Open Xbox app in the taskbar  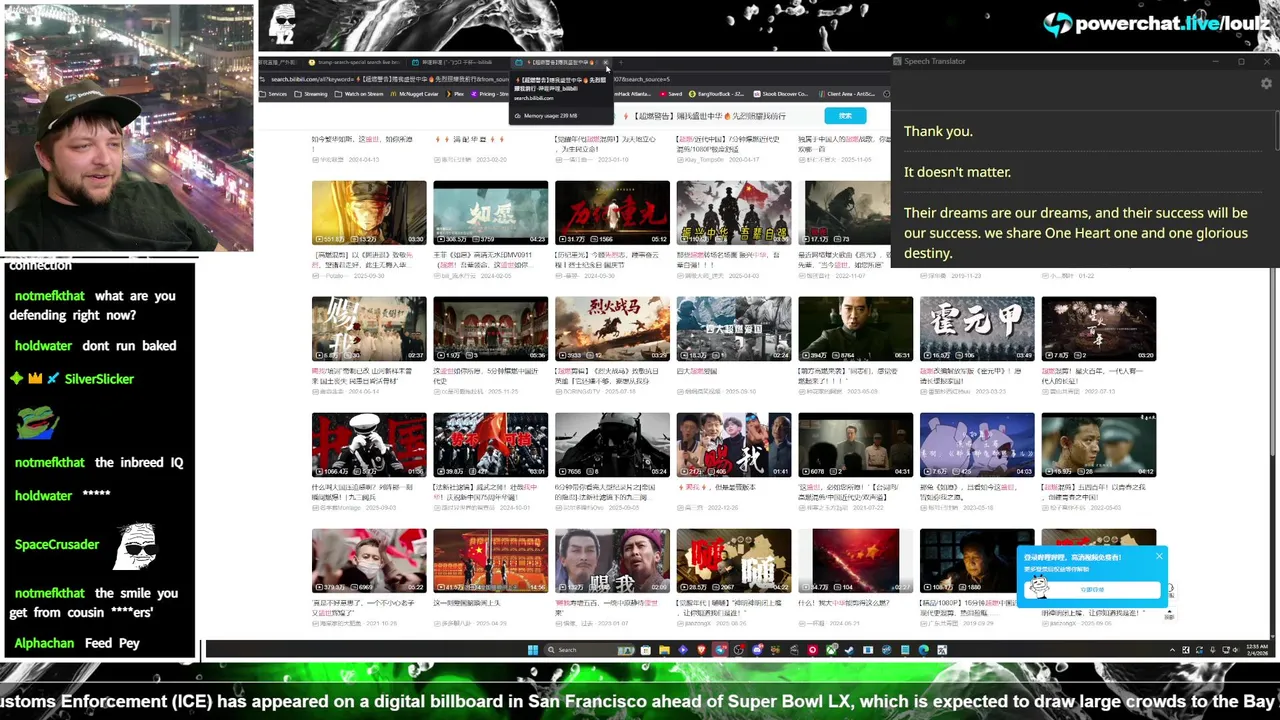click(x=831, y=650)
